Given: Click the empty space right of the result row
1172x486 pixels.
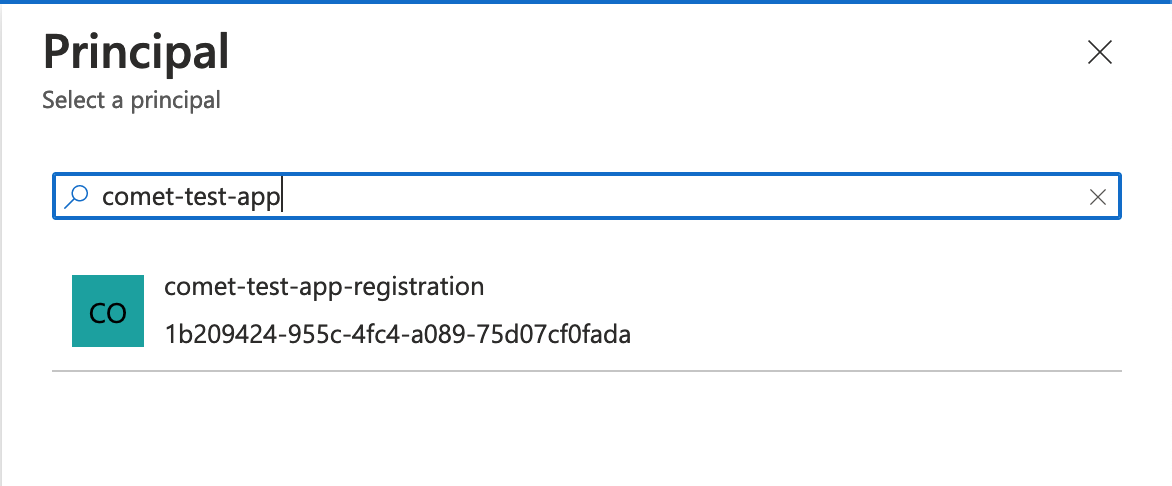Looking at the screenshot, I should 875,311.
